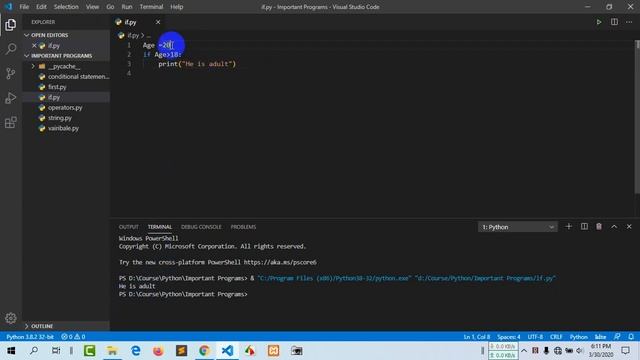
Task: Launch Firefox from the taskbar
Action: coord(158,351)
